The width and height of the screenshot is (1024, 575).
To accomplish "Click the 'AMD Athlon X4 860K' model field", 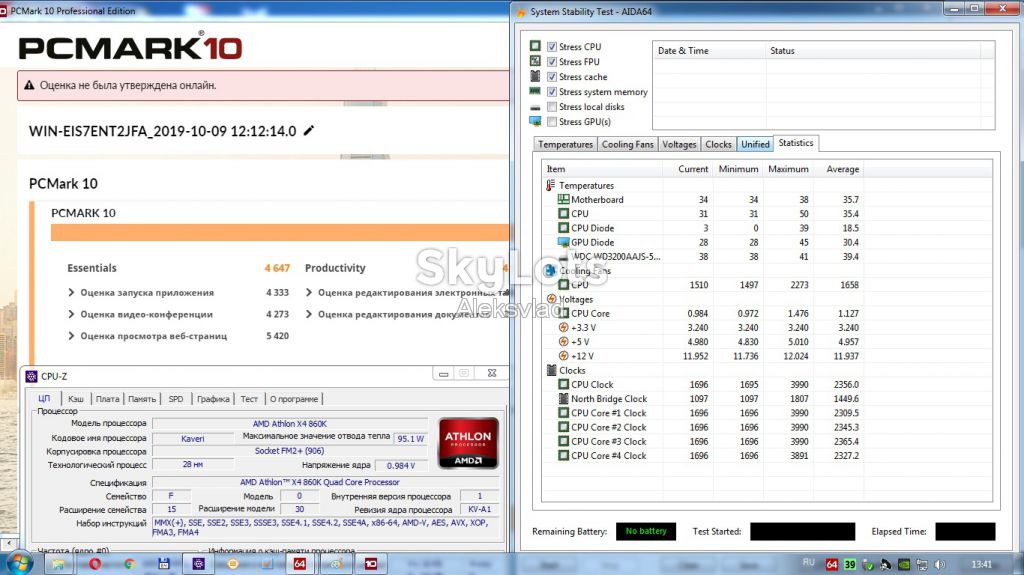I will (290, 423).
